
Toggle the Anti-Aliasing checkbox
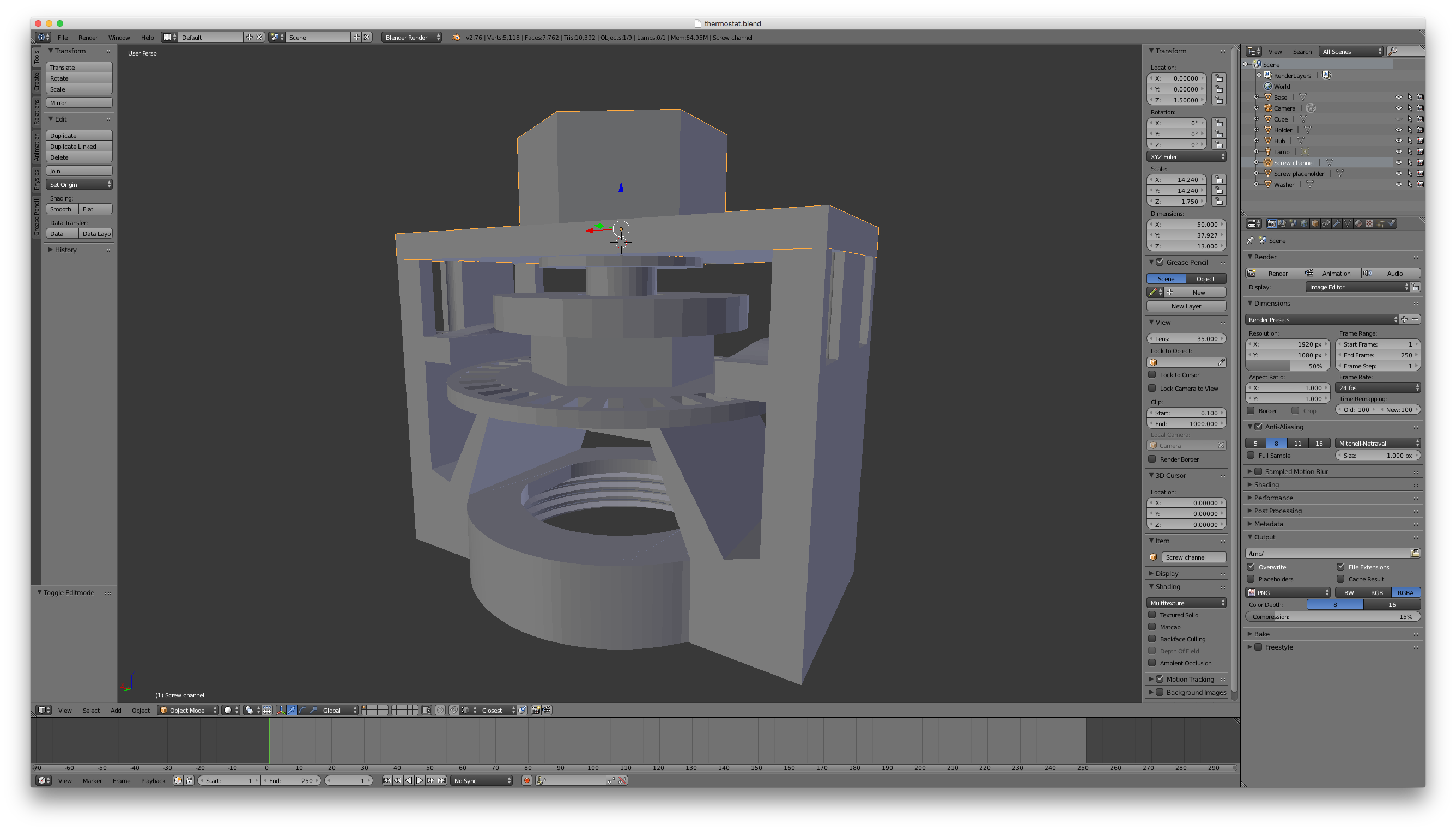1258,426
